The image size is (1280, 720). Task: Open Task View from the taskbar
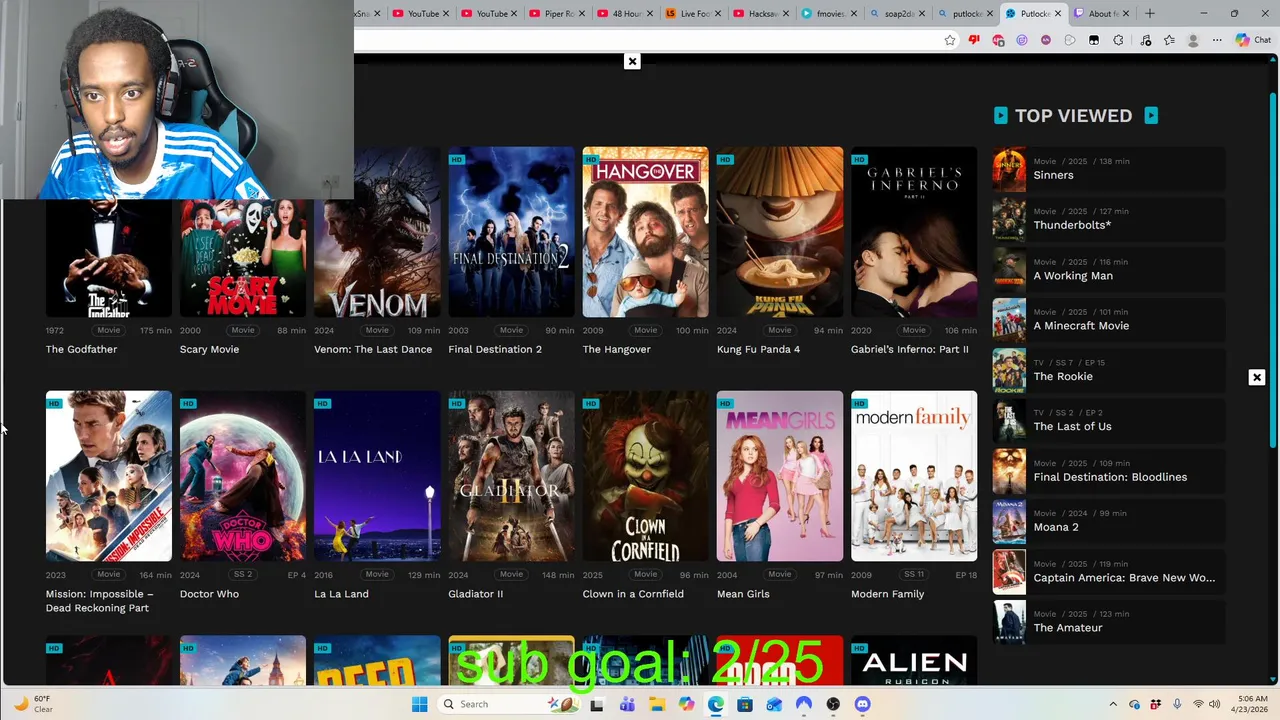tap(597, 704)
